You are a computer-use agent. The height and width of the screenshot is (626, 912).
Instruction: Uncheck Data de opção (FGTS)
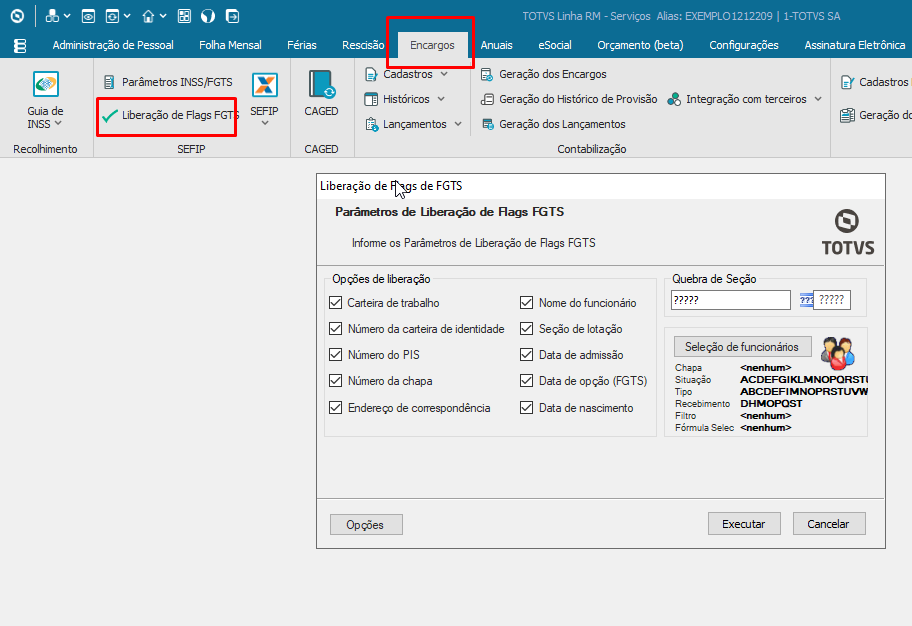[x=526, y=380]
